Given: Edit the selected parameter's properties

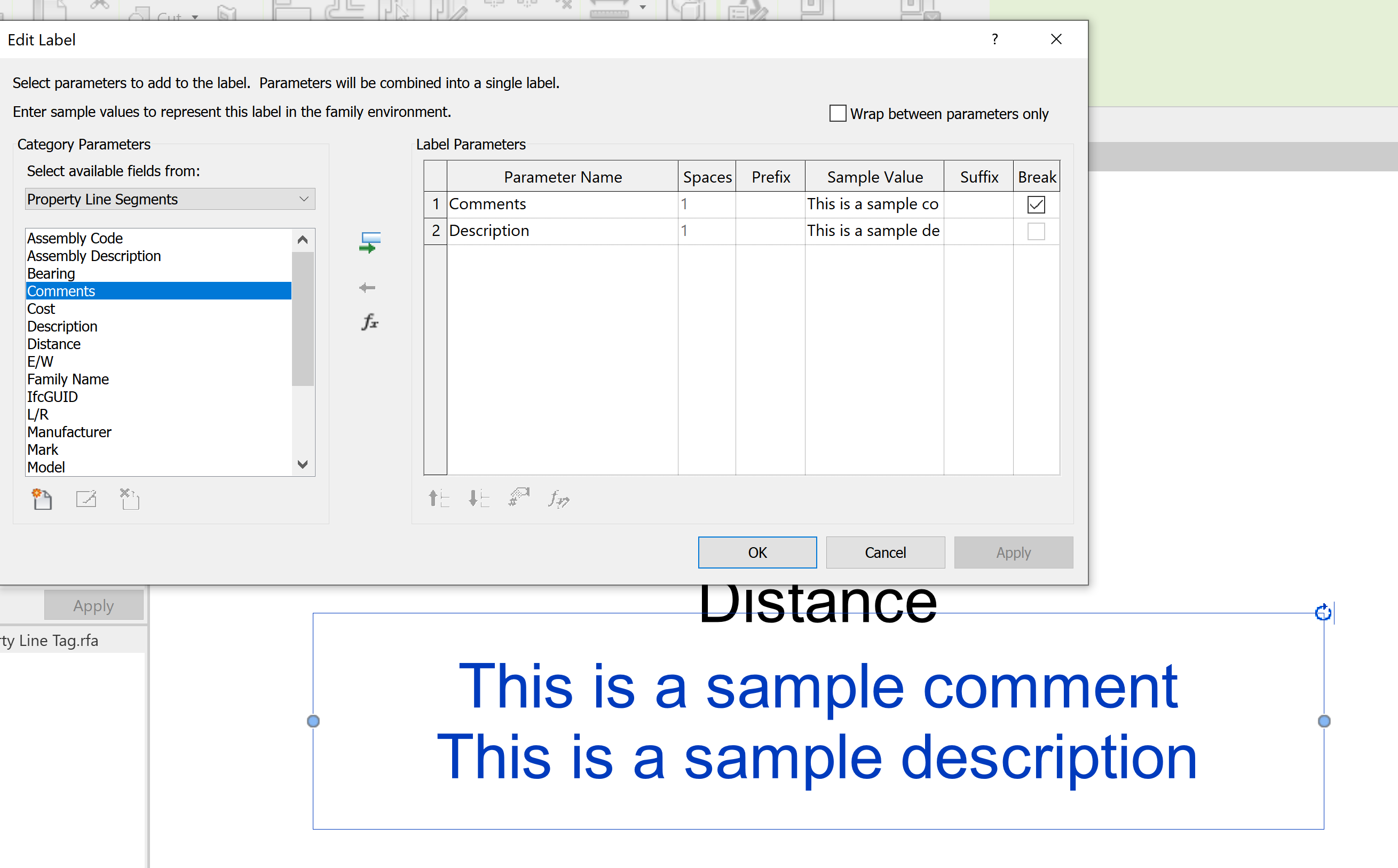Looking at the screenshot, I should coord(85,499).
